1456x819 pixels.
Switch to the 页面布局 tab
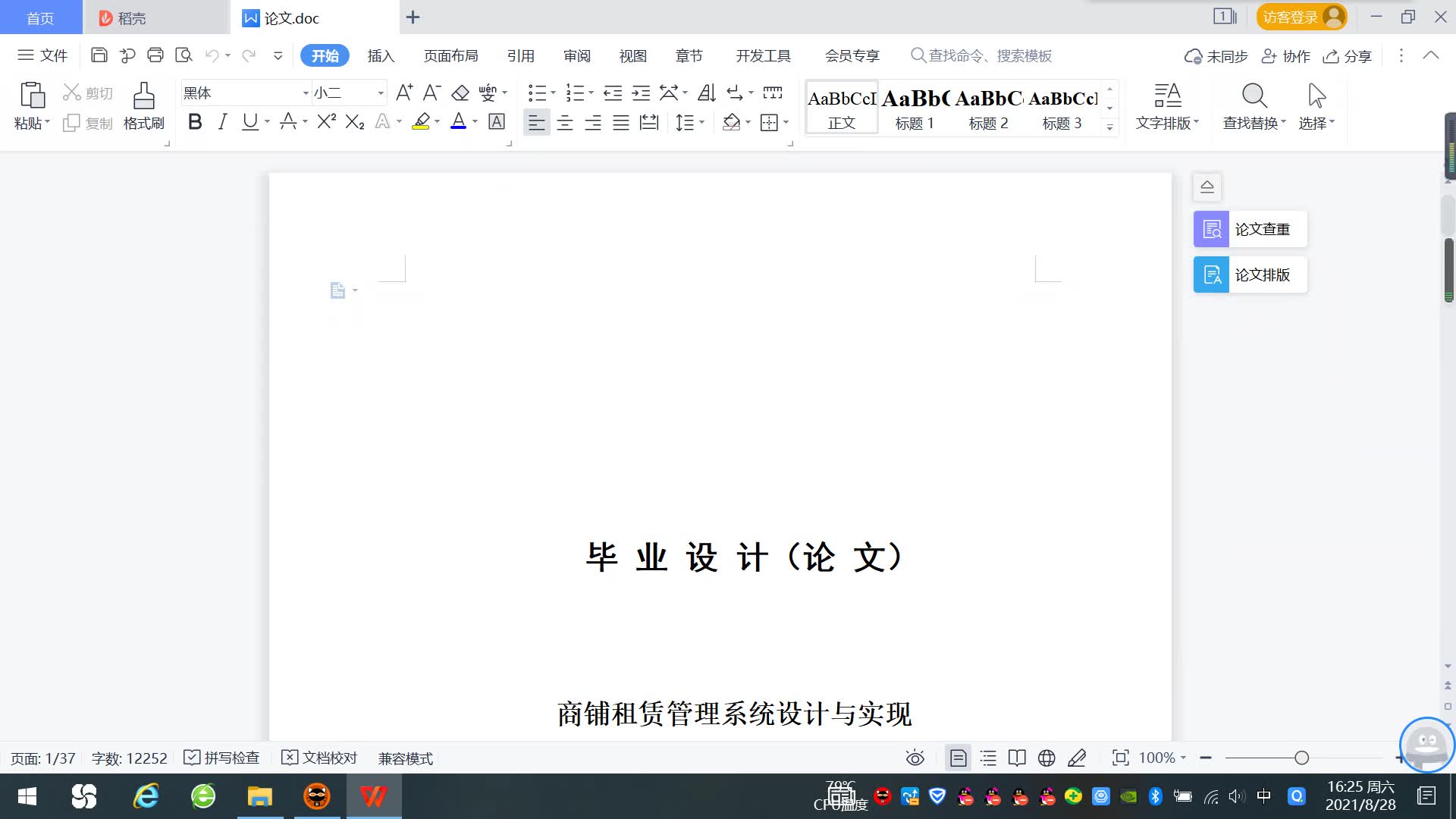[x=450, y=55]
